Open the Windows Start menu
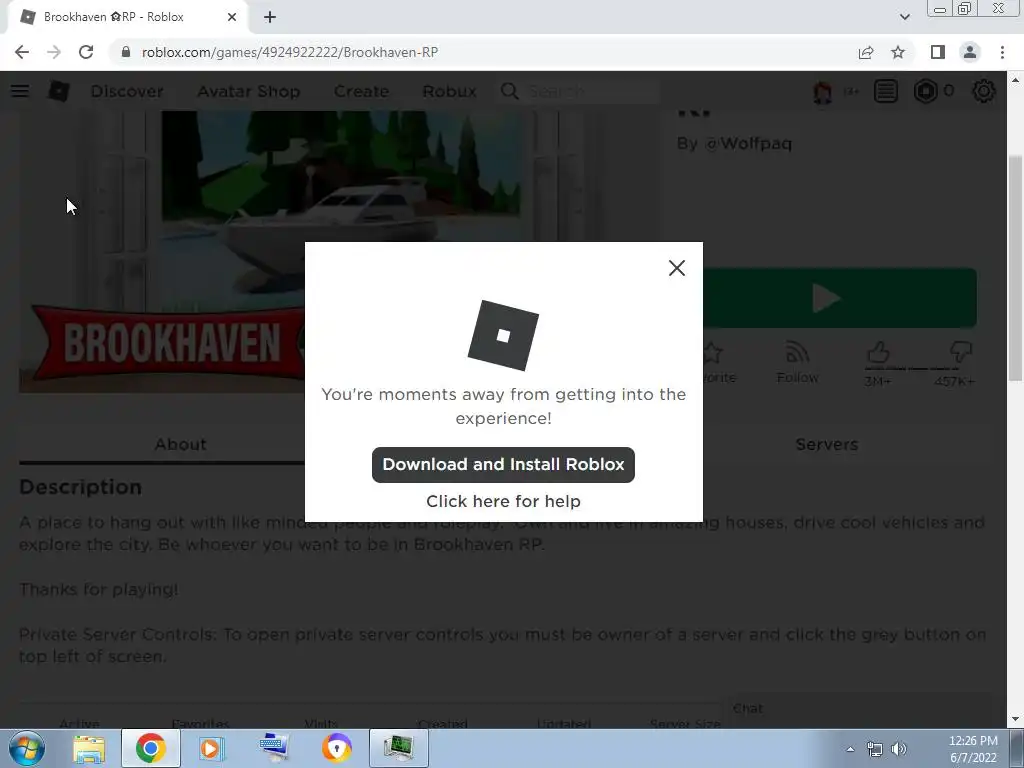 click(x=27, y=748)
